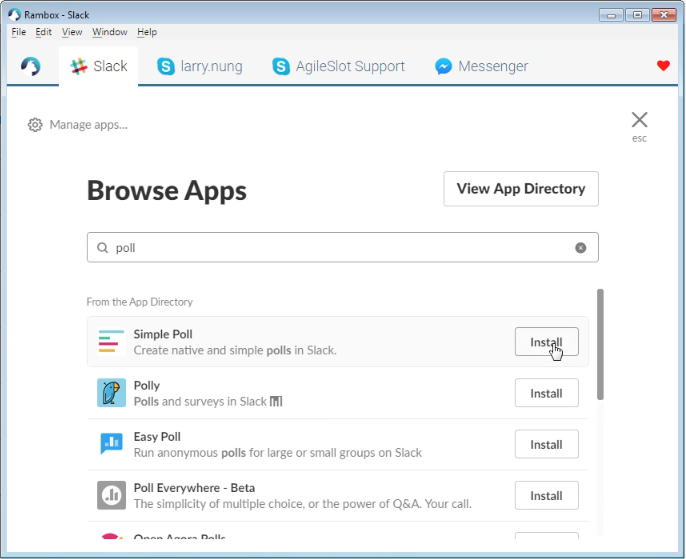Image resolution: width=686 pixels, height=559 pixels.
Task: Click the Browse Apps heading
Action: point(167,190)
